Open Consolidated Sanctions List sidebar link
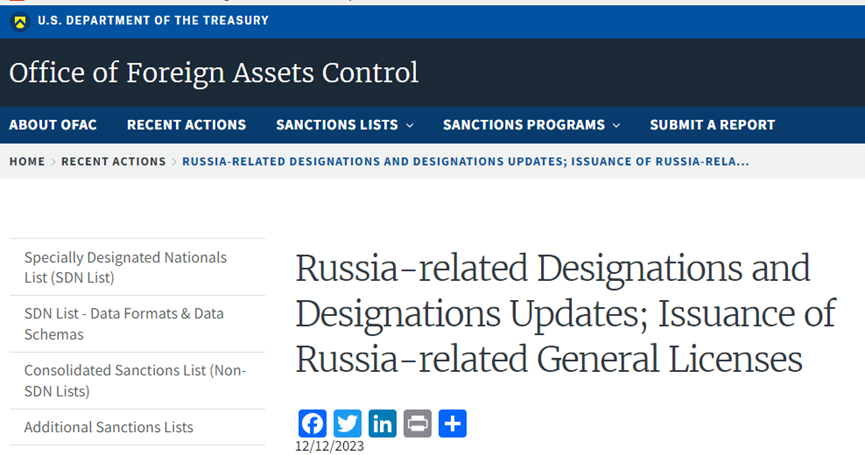The width and height of the screenshot is (865, 455). [135, 381]
